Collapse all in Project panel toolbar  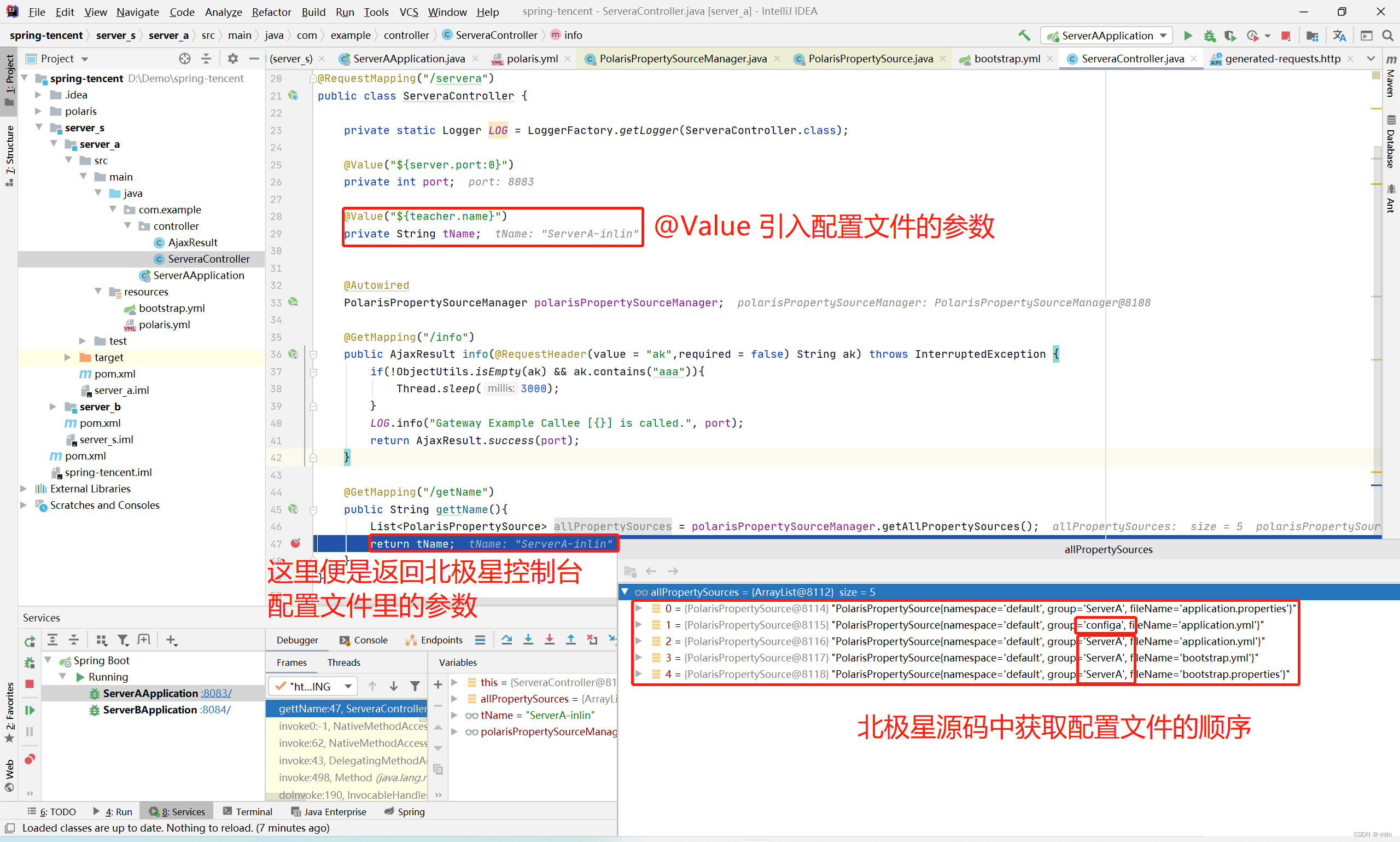(206, 59)
